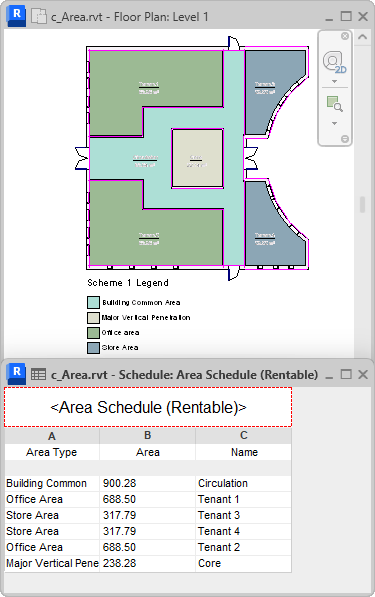This screenshot has height=597, width=375.
Task: Click the floor plan vertical scrollbar thumb
Action: pos(362,204)
